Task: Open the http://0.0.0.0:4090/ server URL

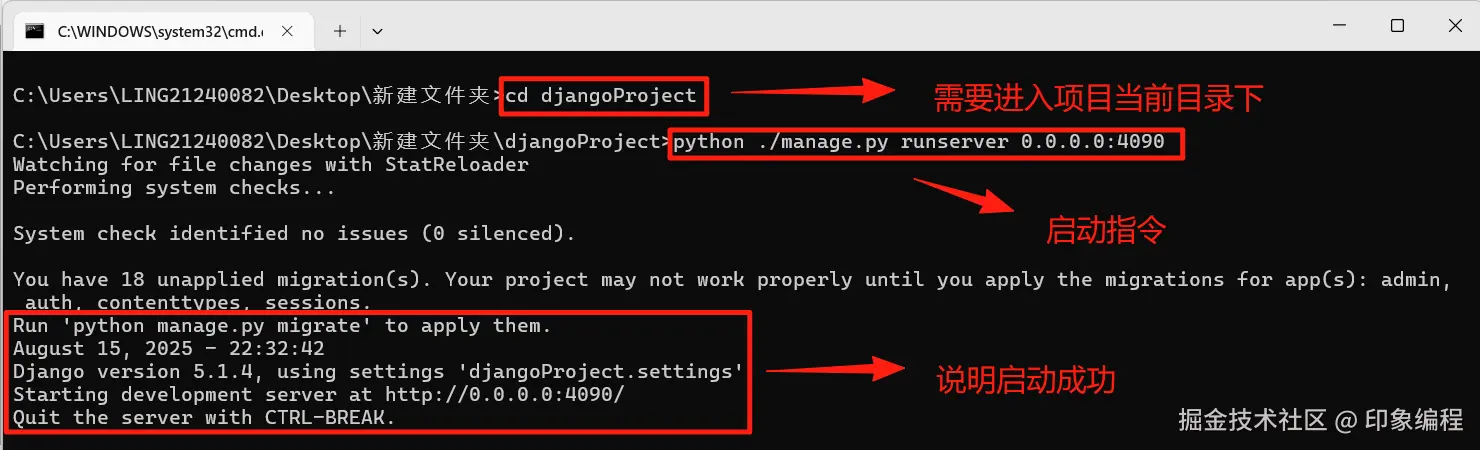Action: pos(507,395)
